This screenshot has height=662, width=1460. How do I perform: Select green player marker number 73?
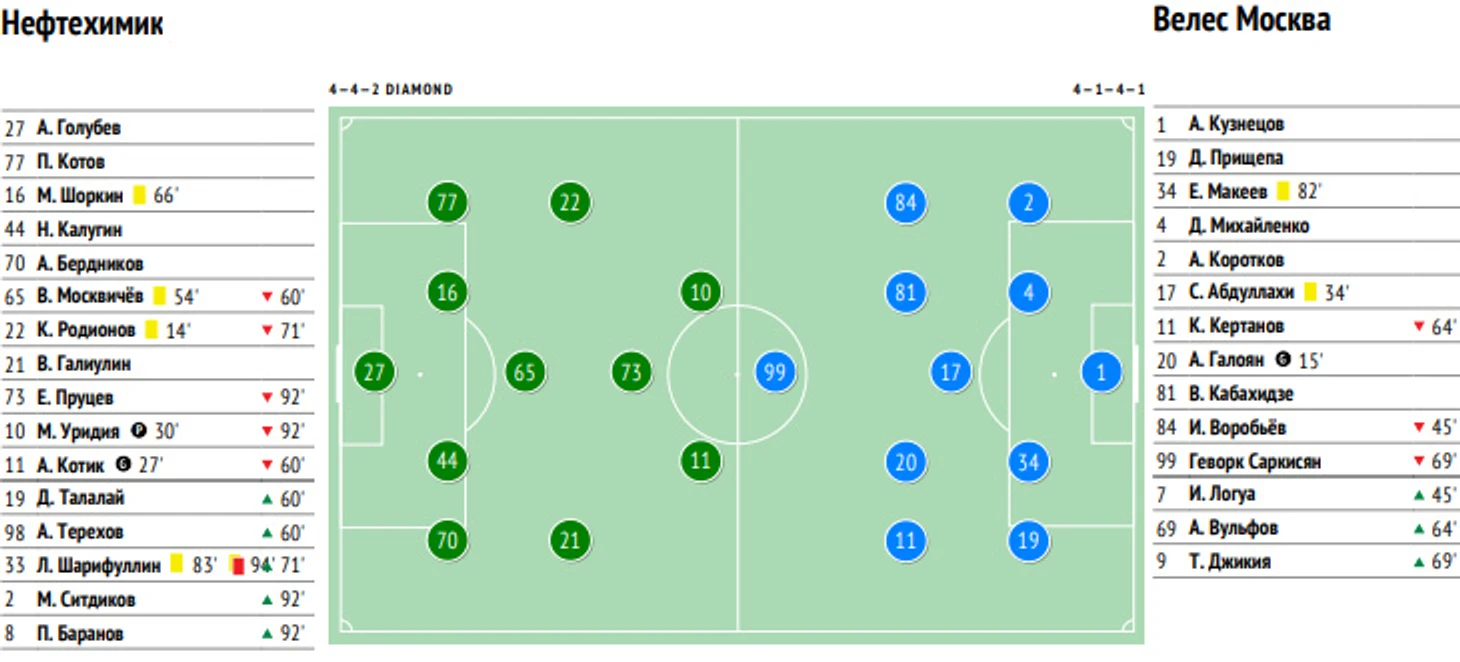[x=631, y=374]
